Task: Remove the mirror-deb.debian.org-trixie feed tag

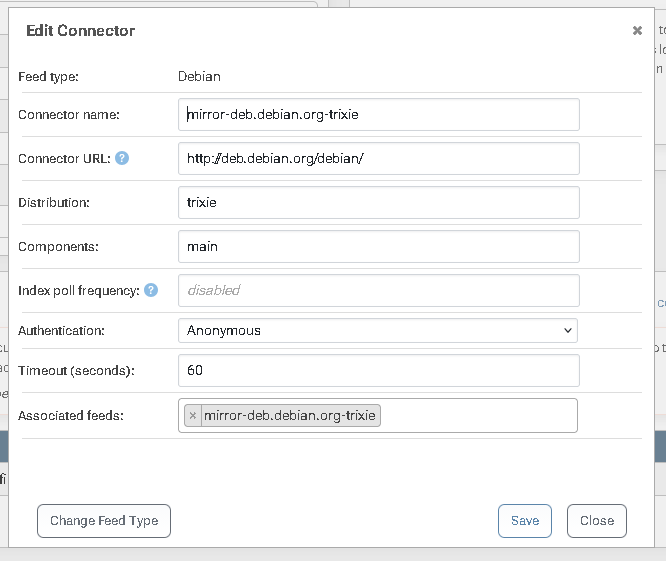Action: click(x=193, y=415)
